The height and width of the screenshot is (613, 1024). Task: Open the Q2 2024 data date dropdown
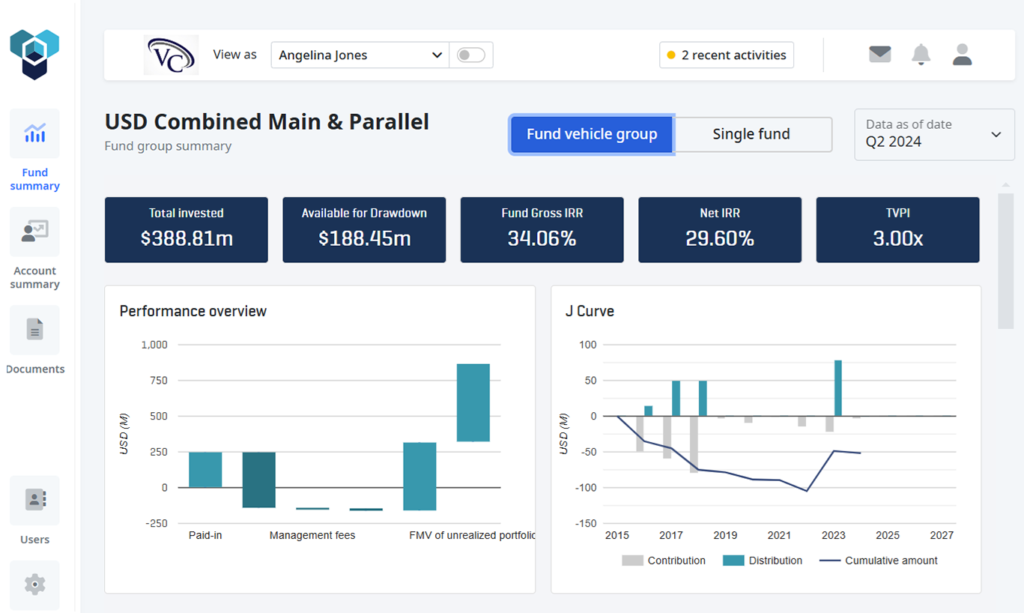click(933, 135)
